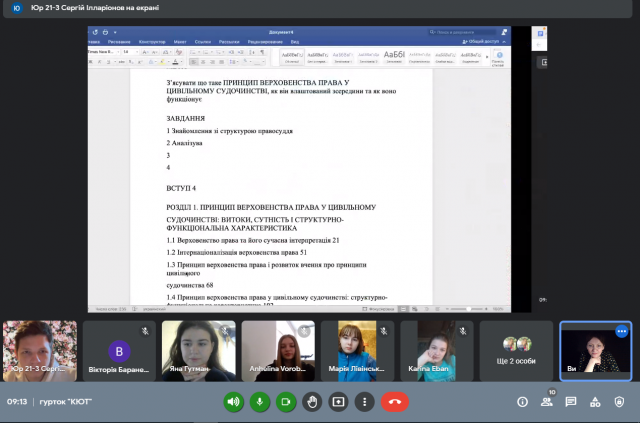Click Increase font size icon
This screenshot has height=423, width=640.
pyautogui.click(x=145, y=52)
